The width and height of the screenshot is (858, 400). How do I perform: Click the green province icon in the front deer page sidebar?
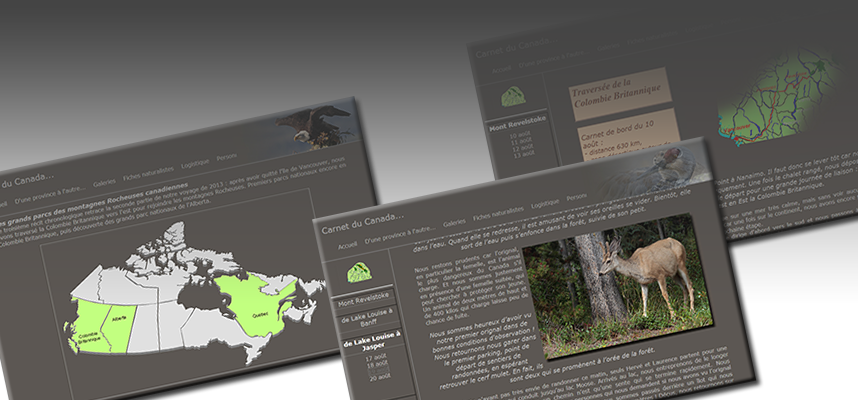pos(359,272)
